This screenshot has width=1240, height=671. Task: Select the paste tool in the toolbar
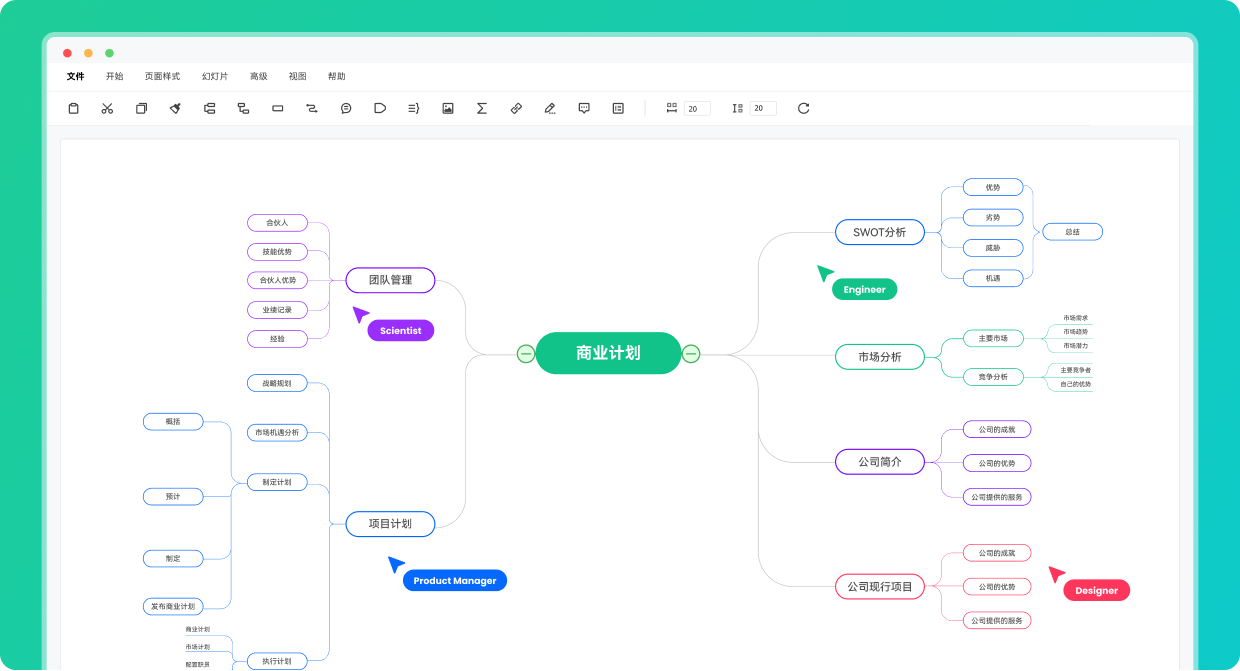point(73,108)
